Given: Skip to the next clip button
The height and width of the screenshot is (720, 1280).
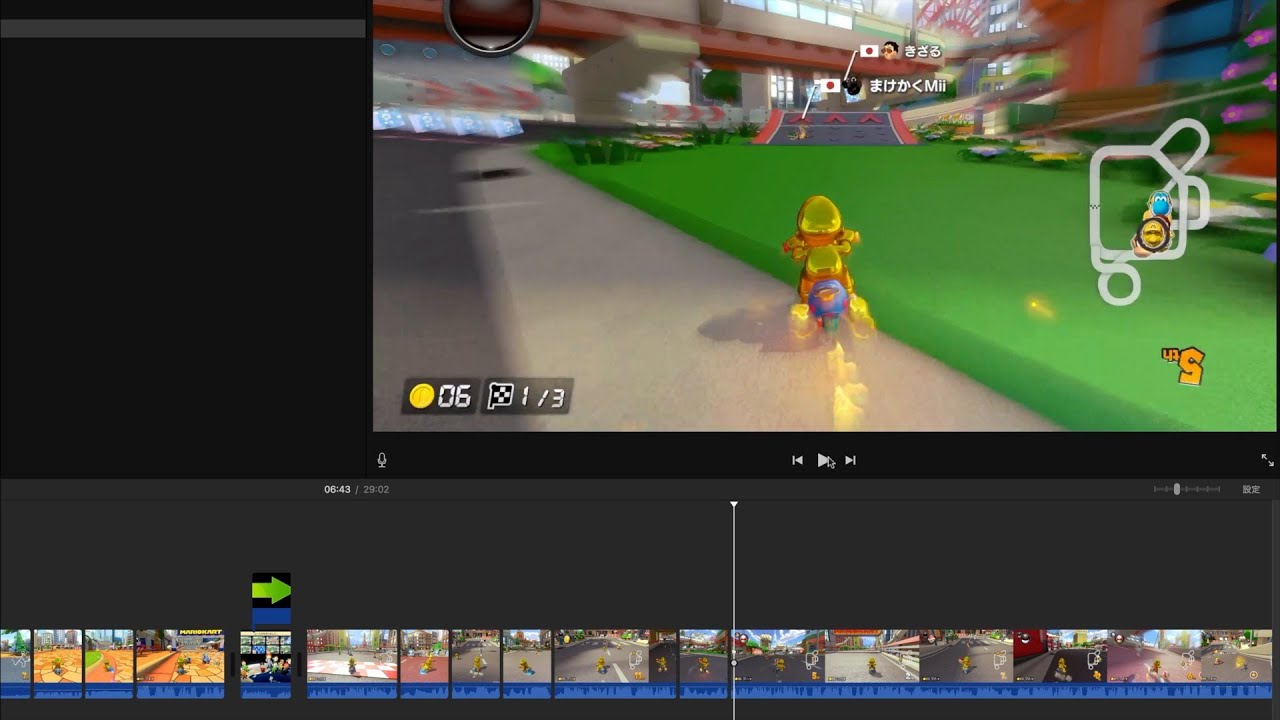Looking at the screenshot, I should pos(850,460).
